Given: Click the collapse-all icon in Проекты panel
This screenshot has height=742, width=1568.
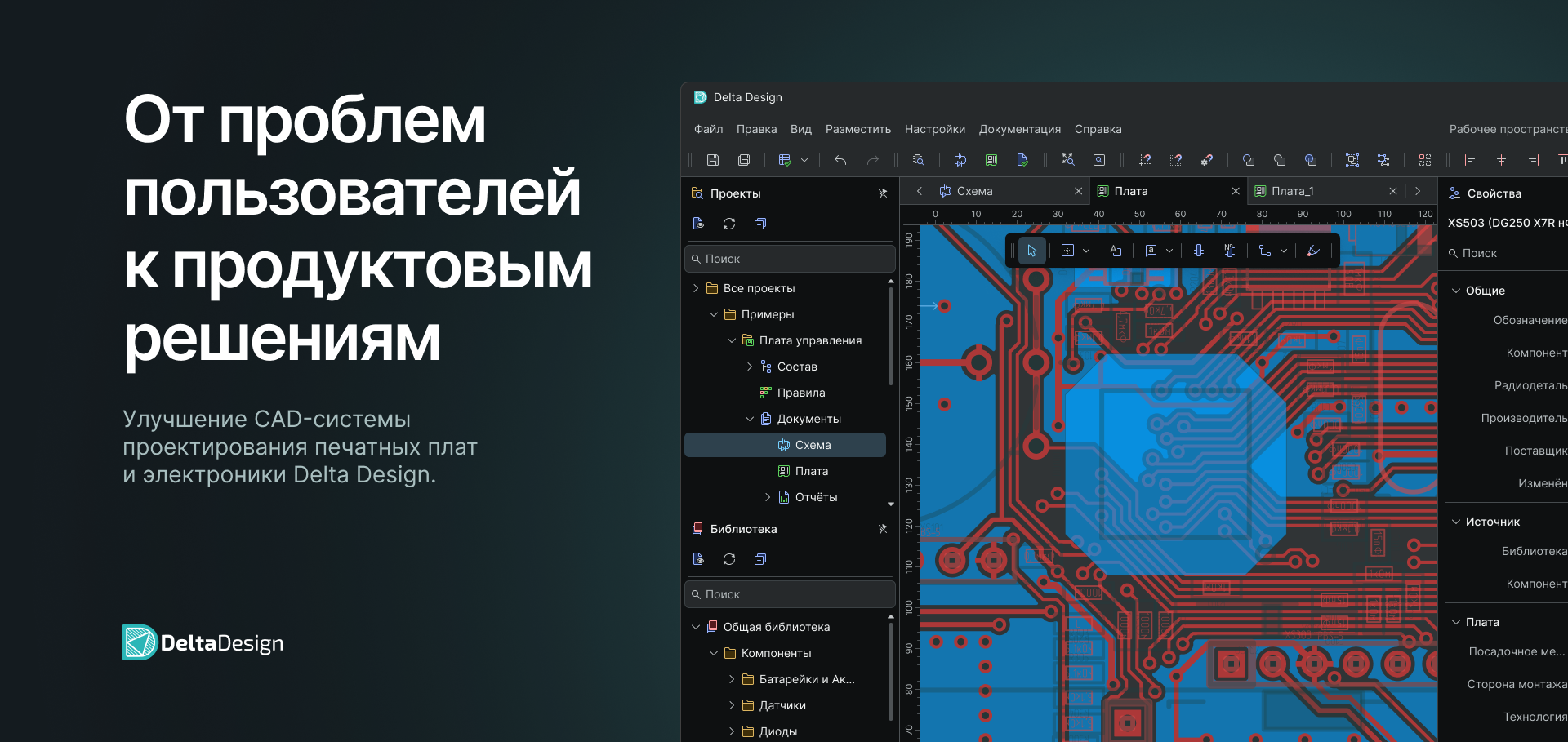Looking at the screenshot, I should 760,224.
